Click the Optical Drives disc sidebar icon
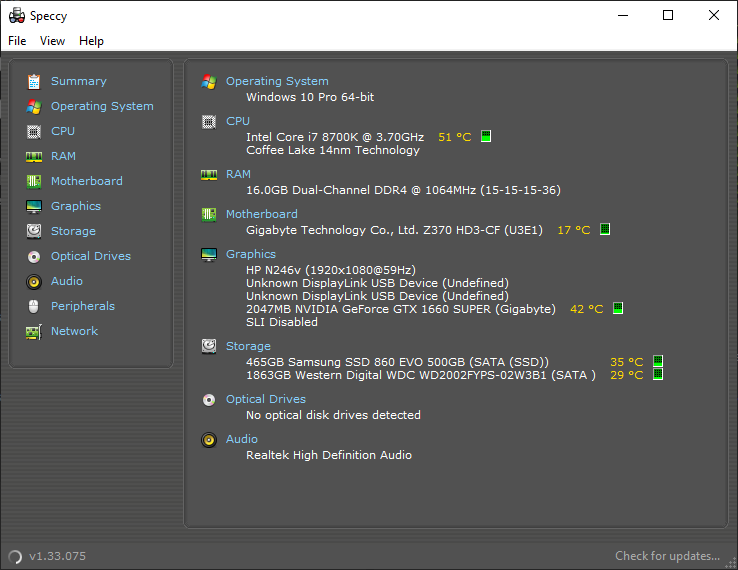Screen dimensions: 738x570 click(34, 257)
